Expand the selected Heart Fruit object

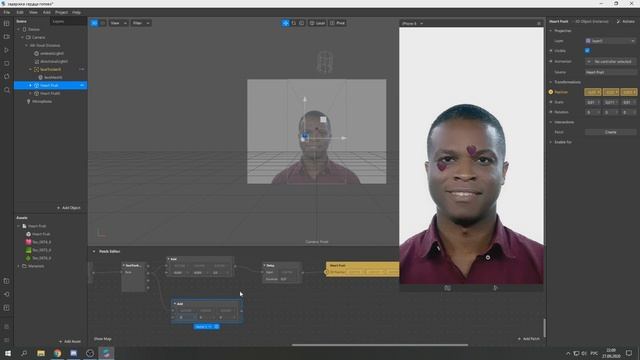tap(30, 85)
